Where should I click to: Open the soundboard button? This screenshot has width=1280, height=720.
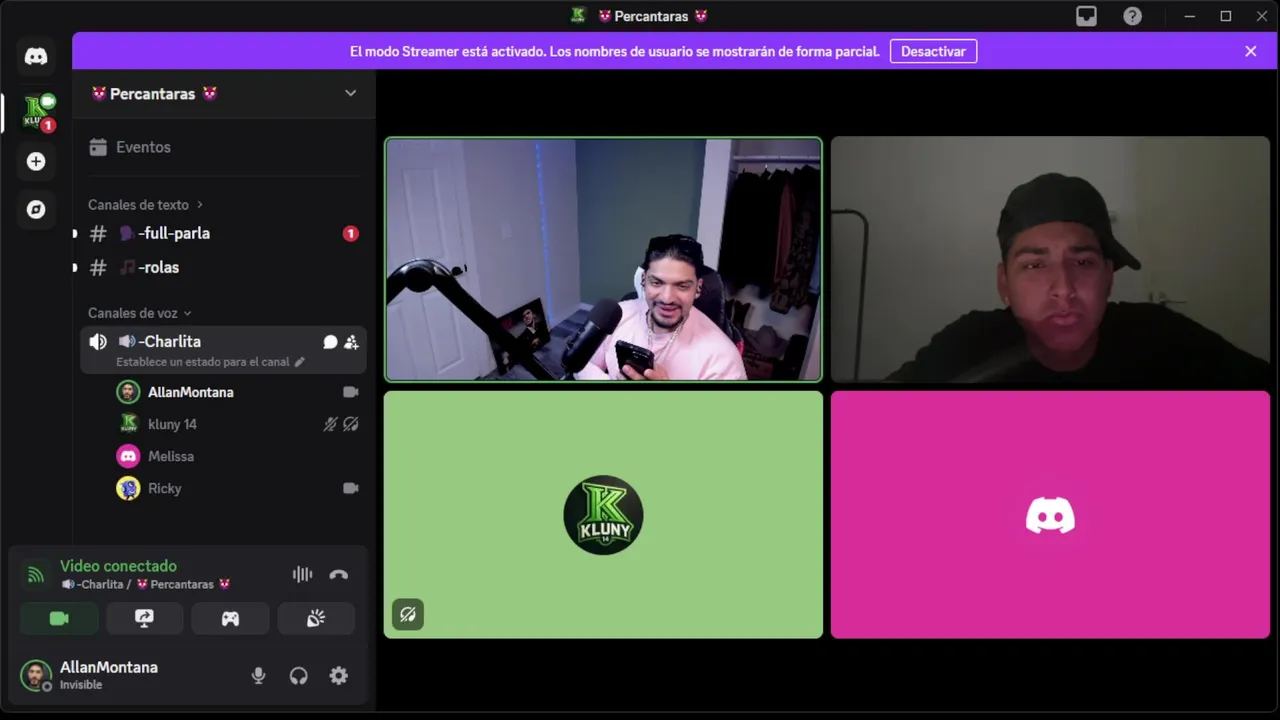click(316, 619)
